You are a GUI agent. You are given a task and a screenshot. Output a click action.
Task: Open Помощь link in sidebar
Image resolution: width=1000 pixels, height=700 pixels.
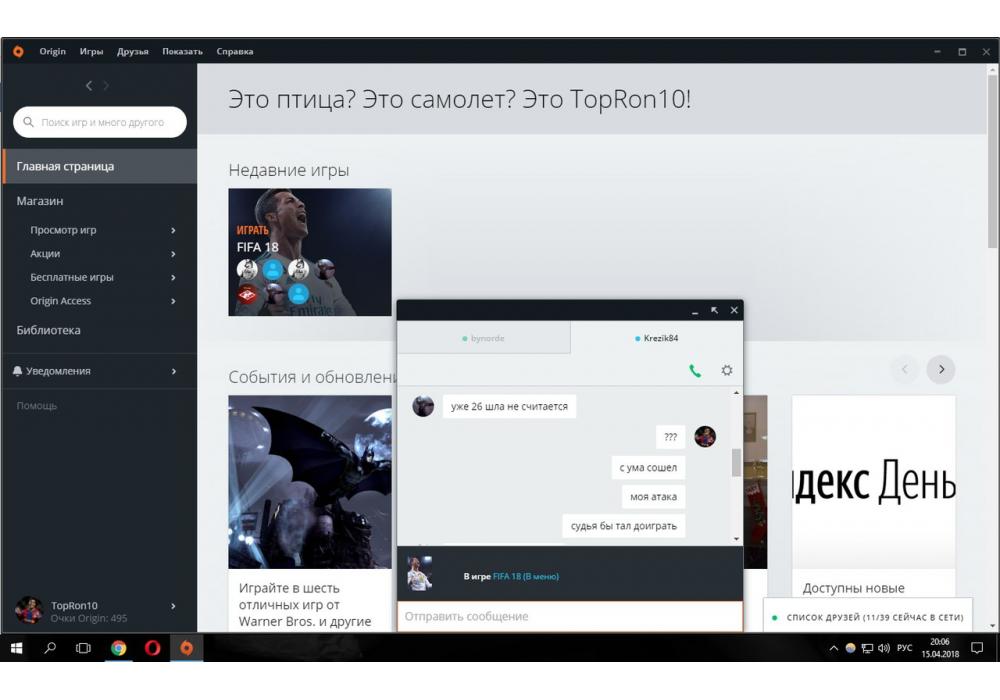point(37,405)
